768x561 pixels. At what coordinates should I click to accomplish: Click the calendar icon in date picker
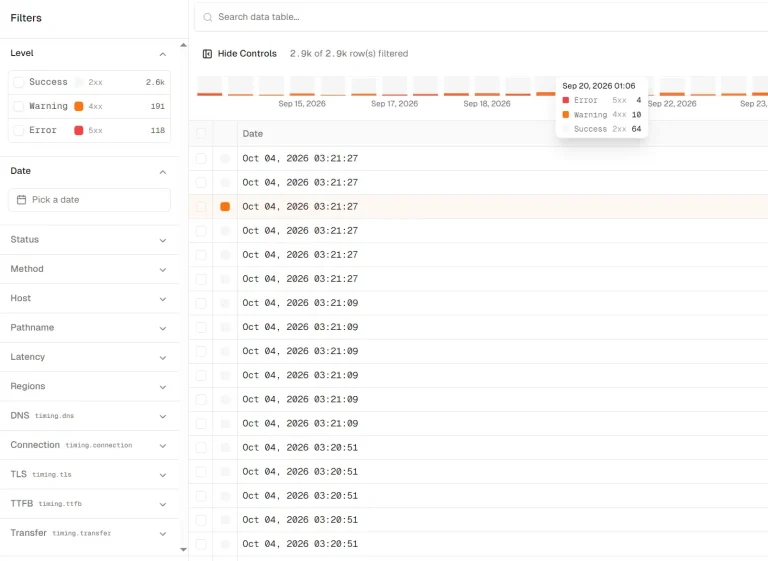[22, 199]
